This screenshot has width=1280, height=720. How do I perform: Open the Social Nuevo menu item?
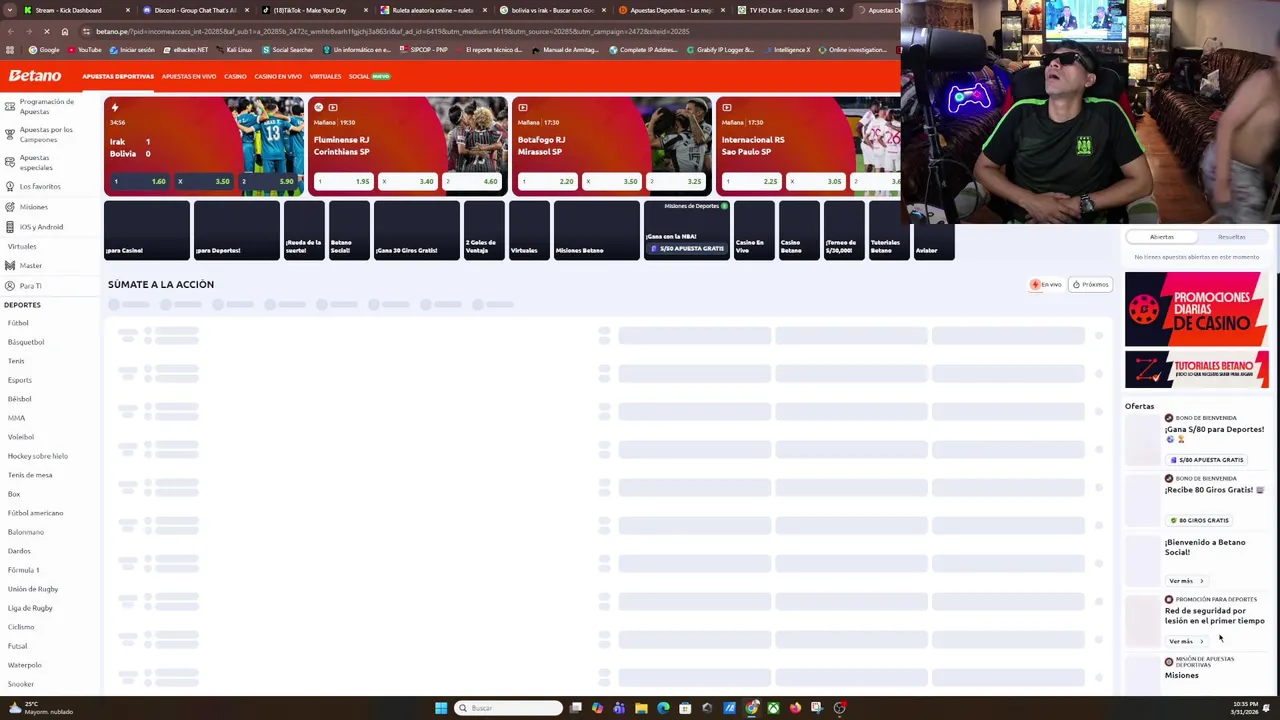click(369, 77)
